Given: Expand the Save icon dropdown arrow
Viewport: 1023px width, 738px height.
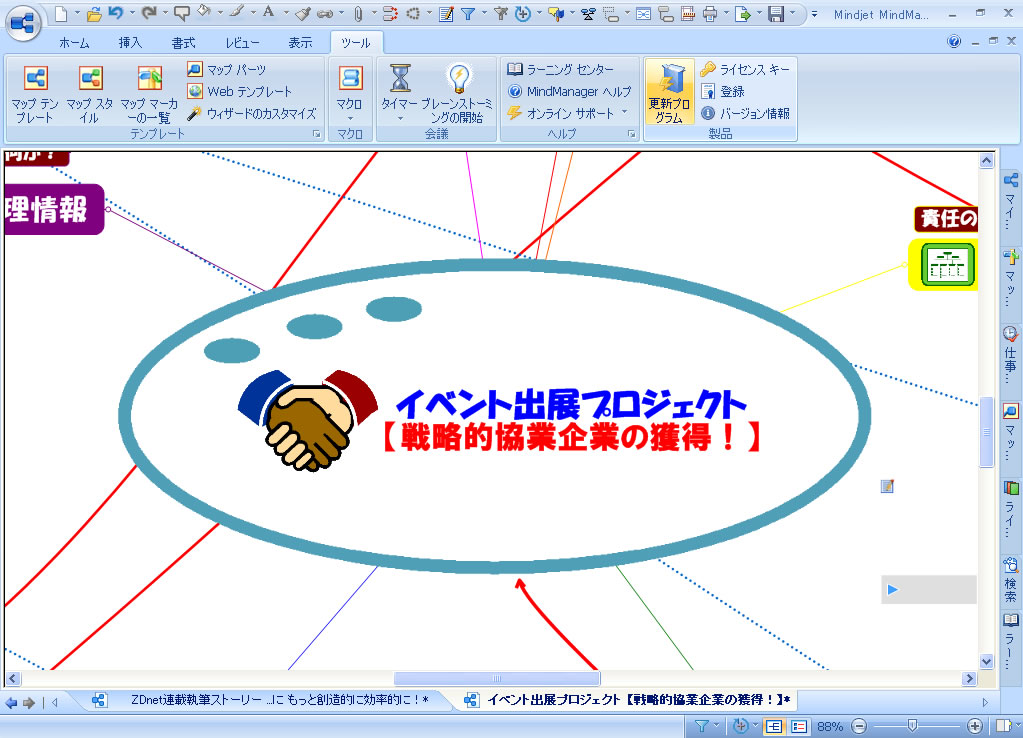Looking at the screenshot, I should (792, 13).
